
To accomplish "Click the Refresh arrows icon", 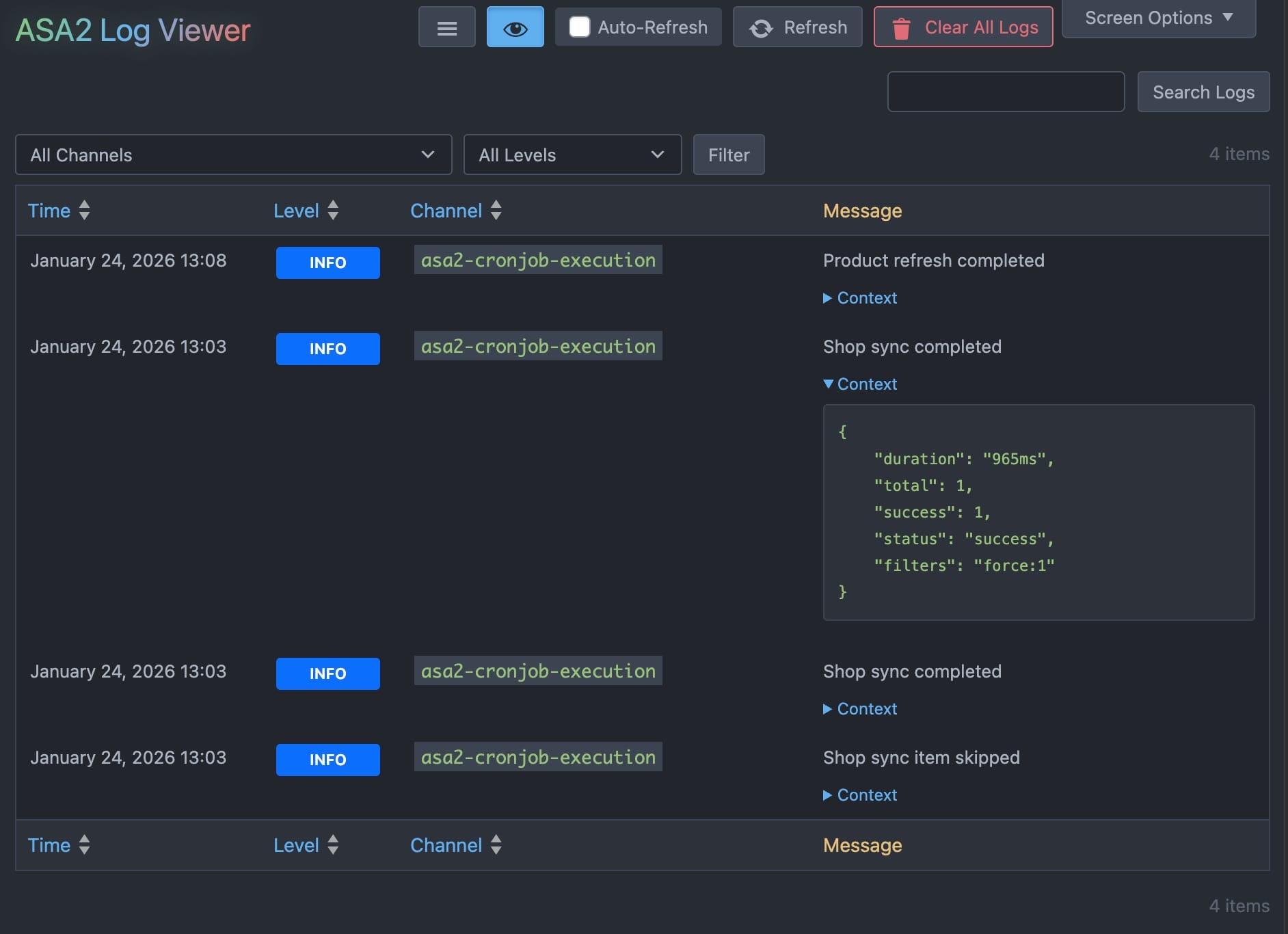I will [761, 28].
